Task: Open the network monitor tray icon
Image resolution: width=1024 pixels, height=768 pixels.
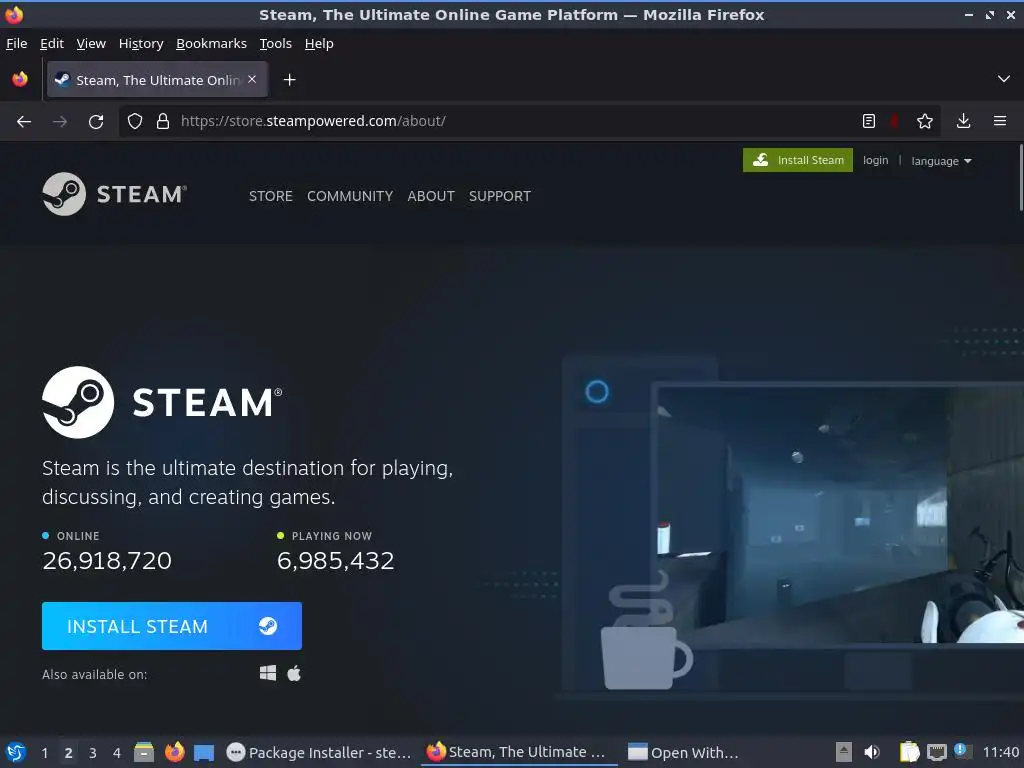Action: [x=936, y=752]
